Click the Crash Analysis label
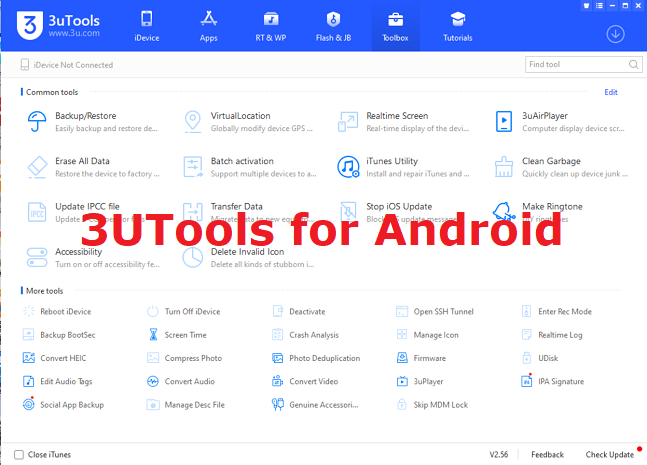Viewport: 647px width, 465px height. pyautogui.click(x=314, y=335)
